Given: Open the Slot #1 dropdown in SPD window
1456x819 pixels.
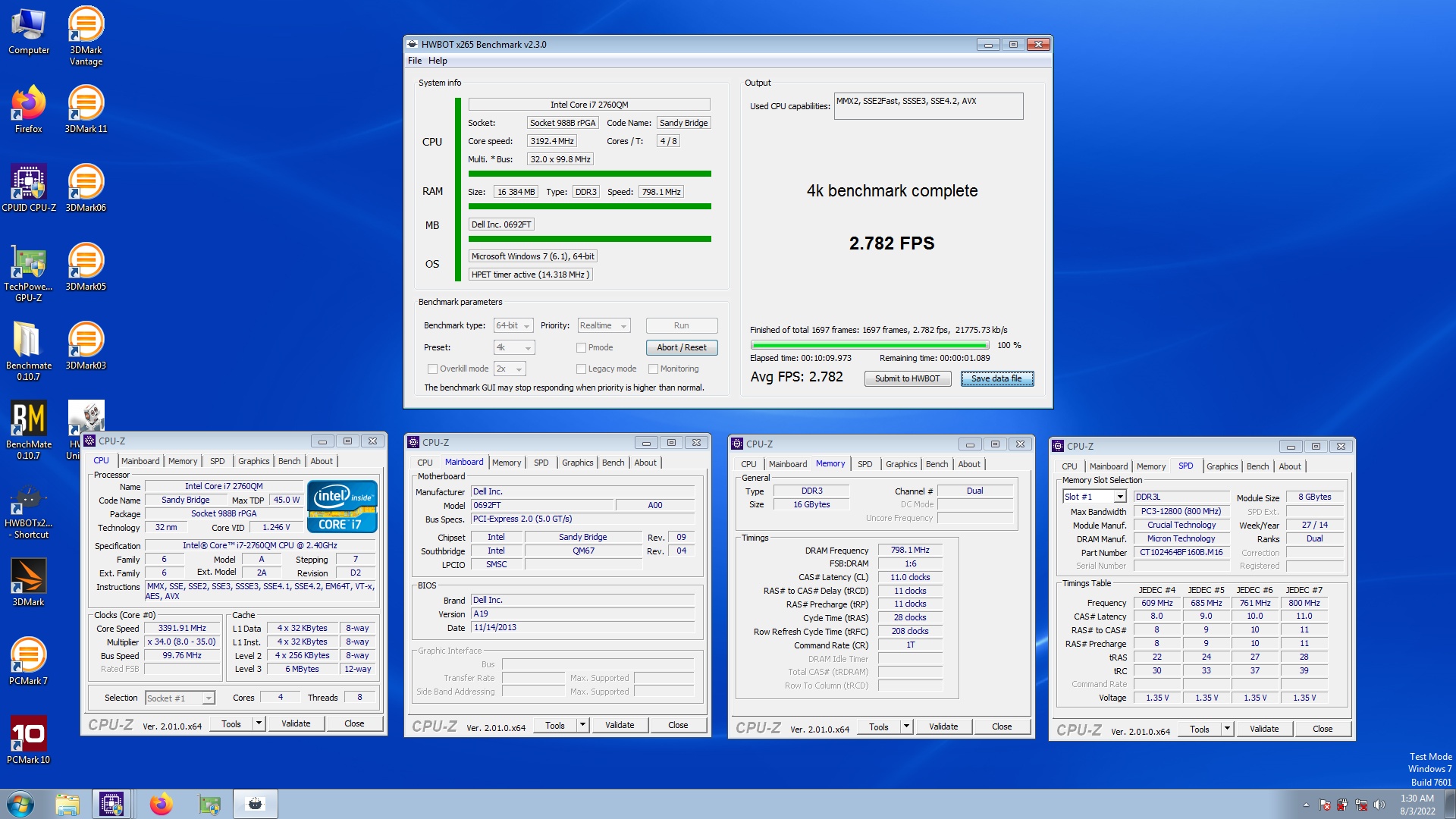Looking at the screenshot, I should pos(1094,497).
